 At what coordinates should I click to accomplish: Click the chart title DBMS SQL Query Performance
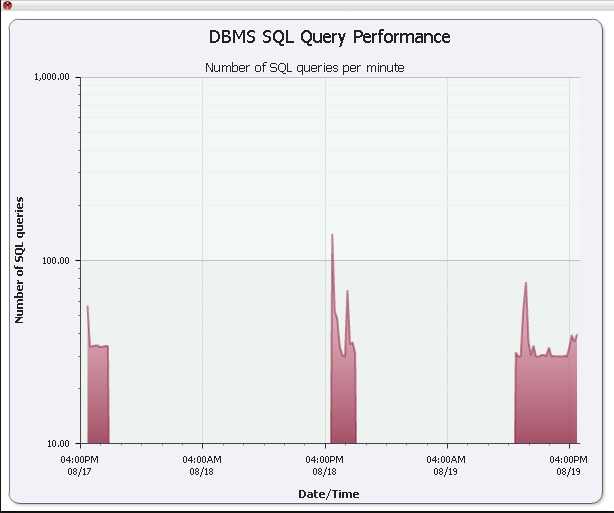pos(329,37)
